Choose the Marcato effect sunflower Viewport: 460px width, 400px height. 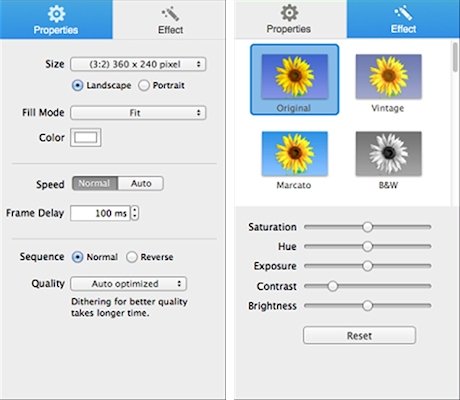[295, 154]
